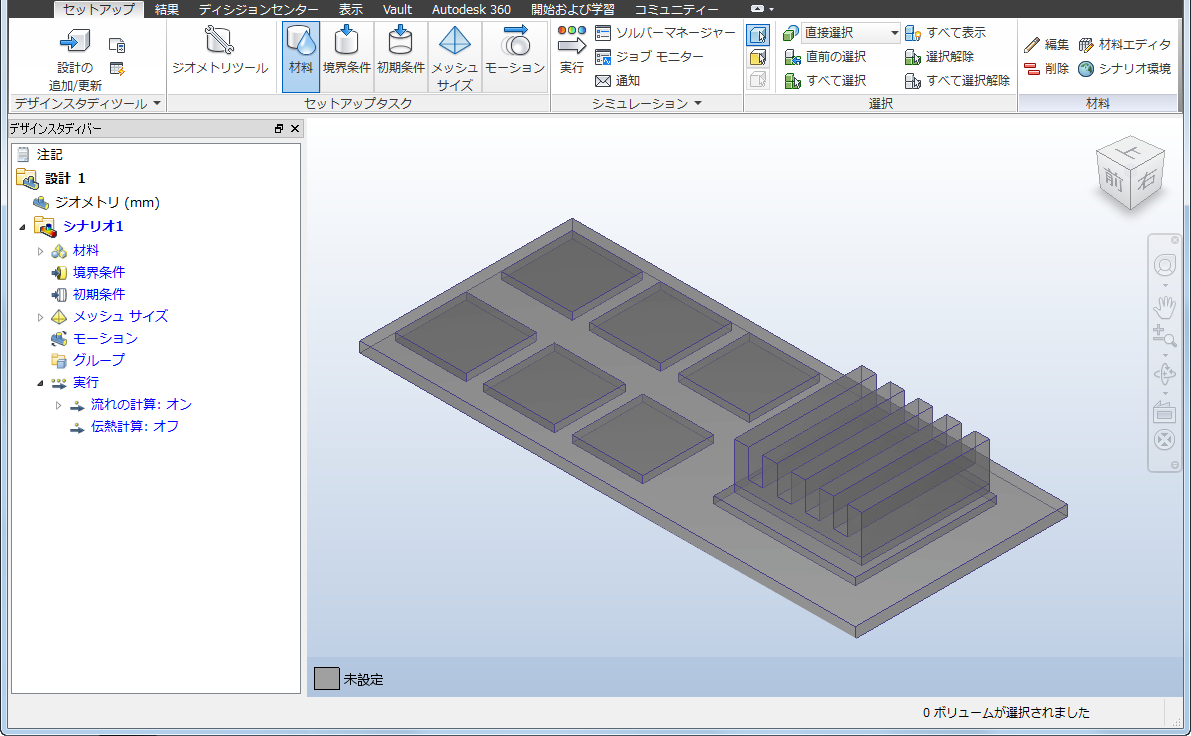Image resolution: width=1191 pixels, height=736 pixels.
Task: Click 編集 in the 材料 panel
Action: [x=1046, y=45]
